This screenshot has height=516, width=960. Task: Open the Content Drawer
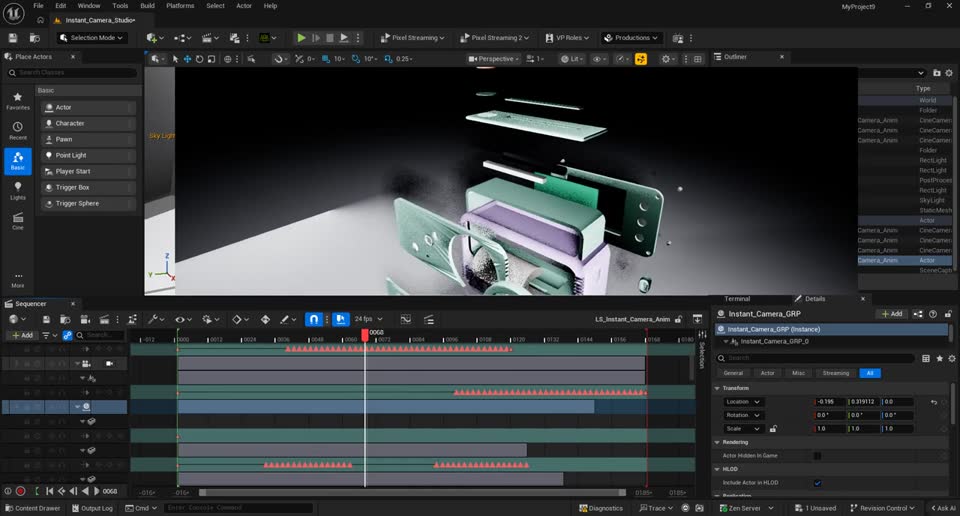coord(32,508)
